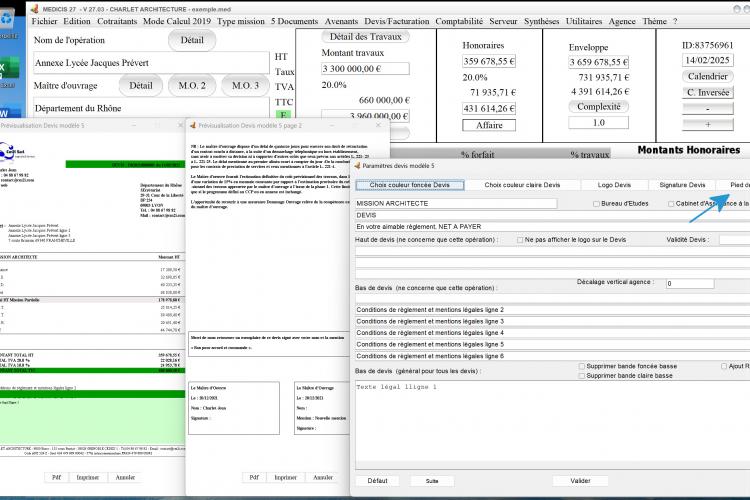The width and height of the screenshot is (750, 500).
Task: Open Détail des Travaux
Action: [x=365, y=37]
